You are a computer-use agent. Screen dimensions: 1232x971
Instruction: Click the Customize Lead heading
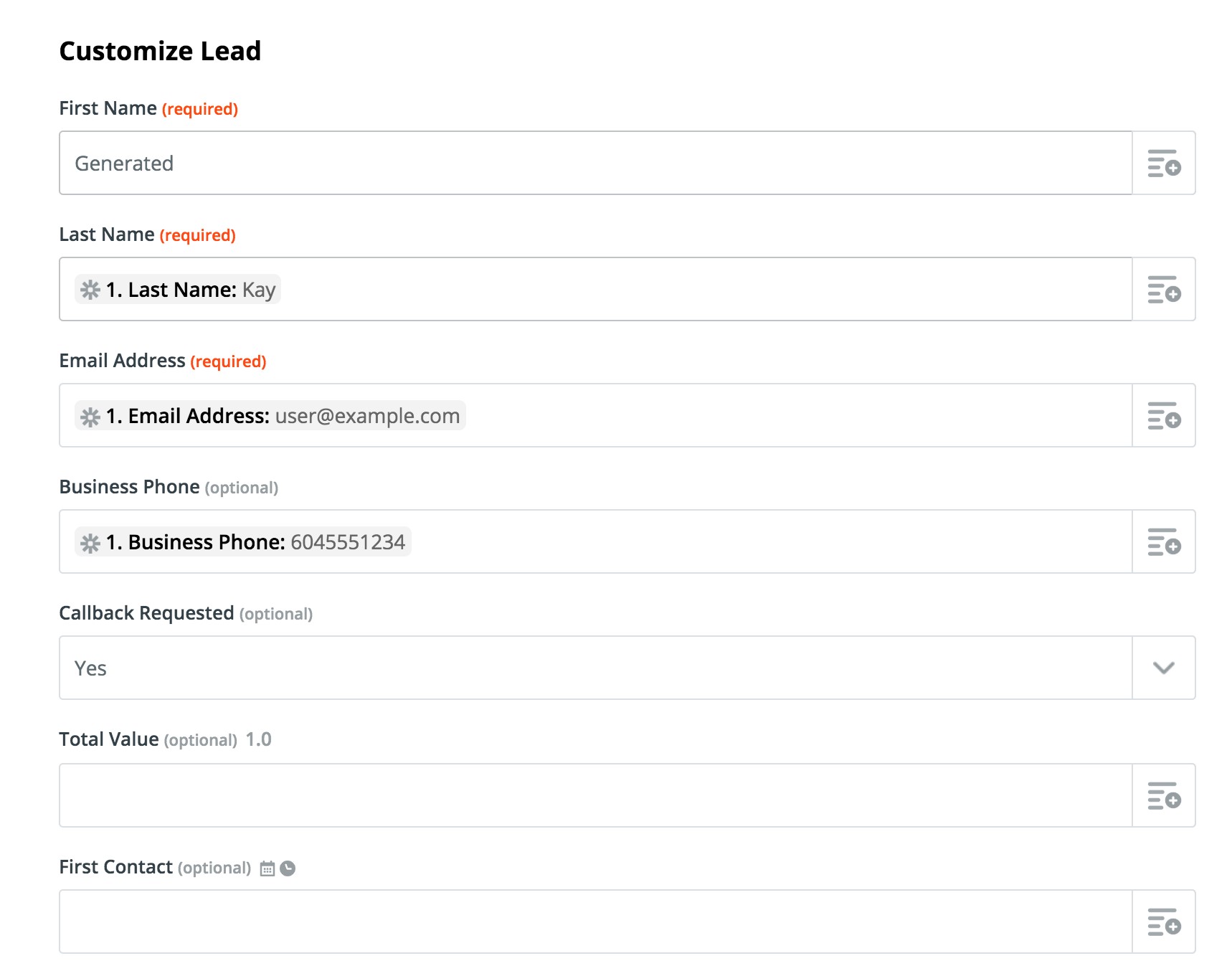click(x=160, y=51)
